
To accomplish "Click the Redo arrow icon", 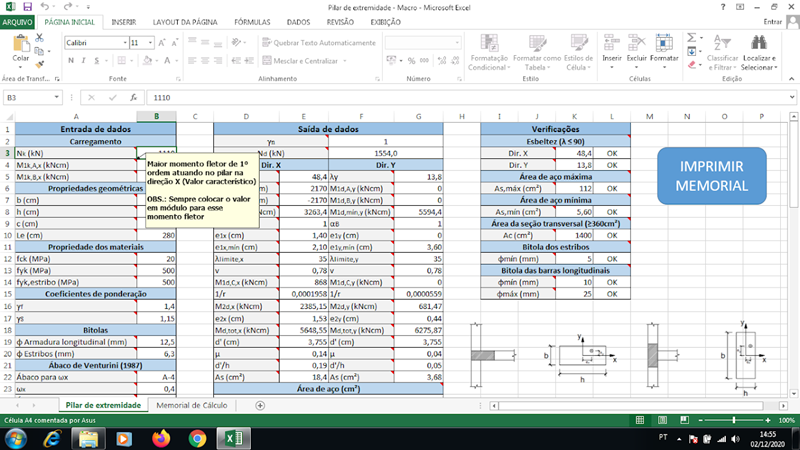I will click(67, 7).
